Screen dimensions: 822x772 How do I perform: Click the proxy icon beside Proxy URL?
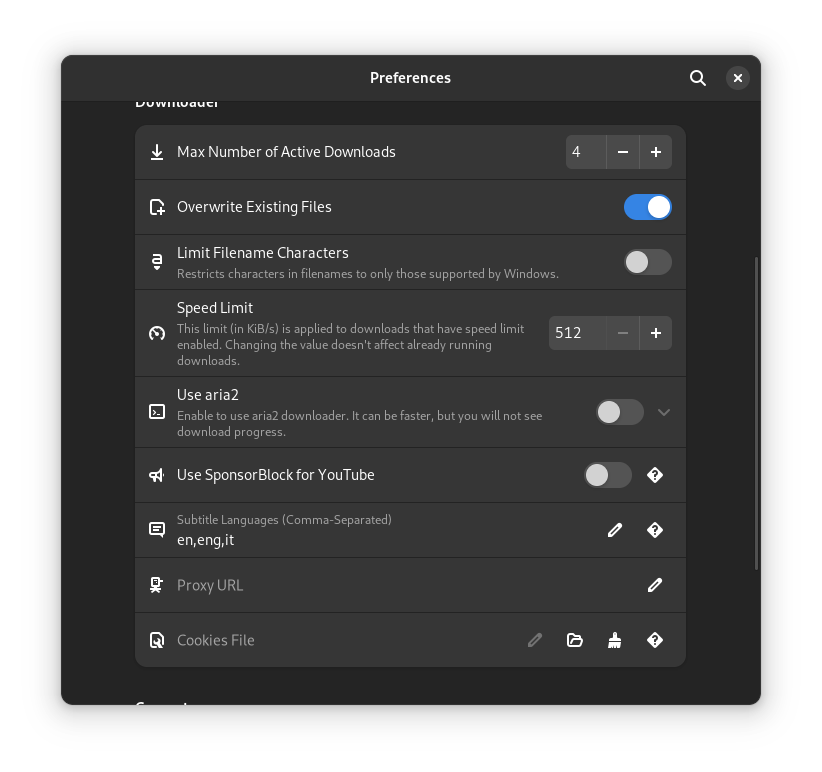156,585
